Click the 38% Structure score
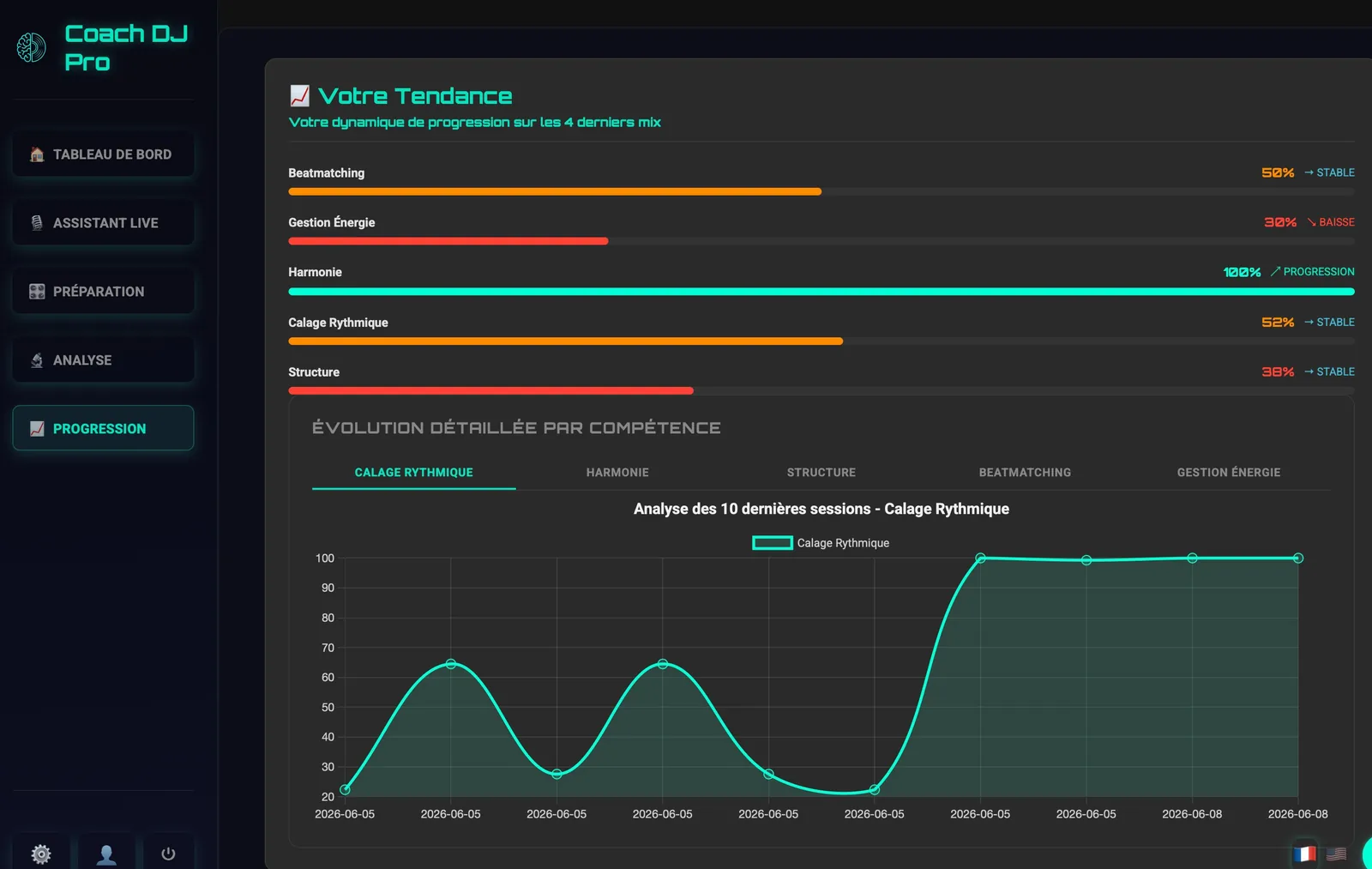 click(1278, 372)
